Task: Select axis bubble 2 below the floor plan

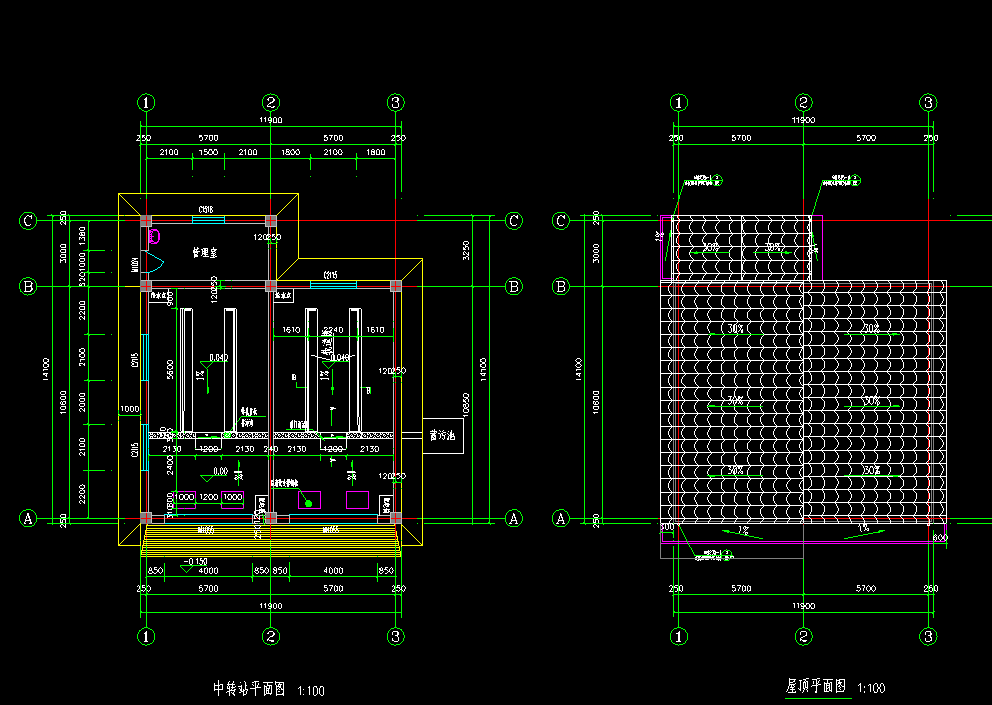Action: (270, 636)
